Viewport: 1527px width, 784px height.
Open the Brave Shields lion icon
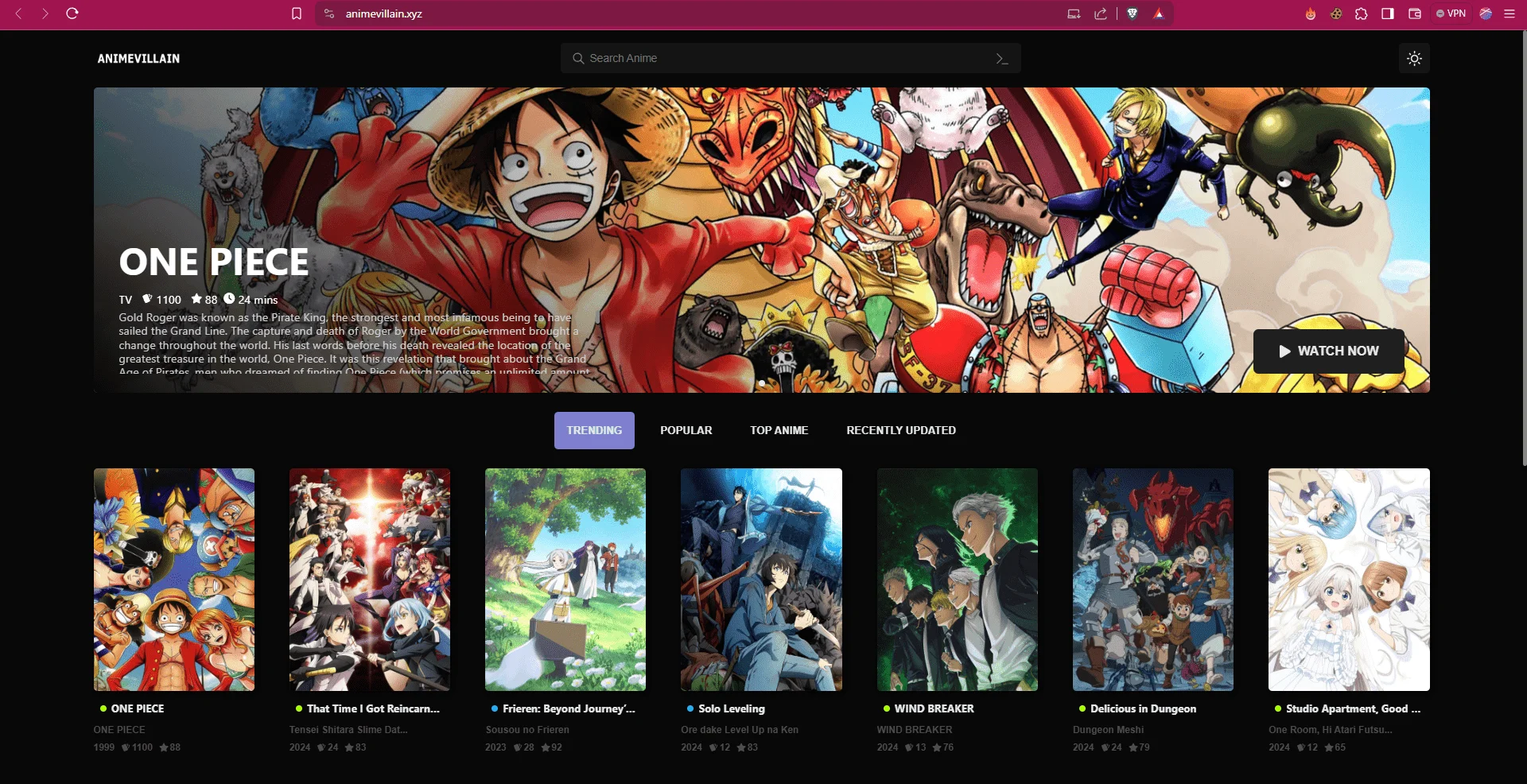pyautogui.click(x=1133, y=14)
